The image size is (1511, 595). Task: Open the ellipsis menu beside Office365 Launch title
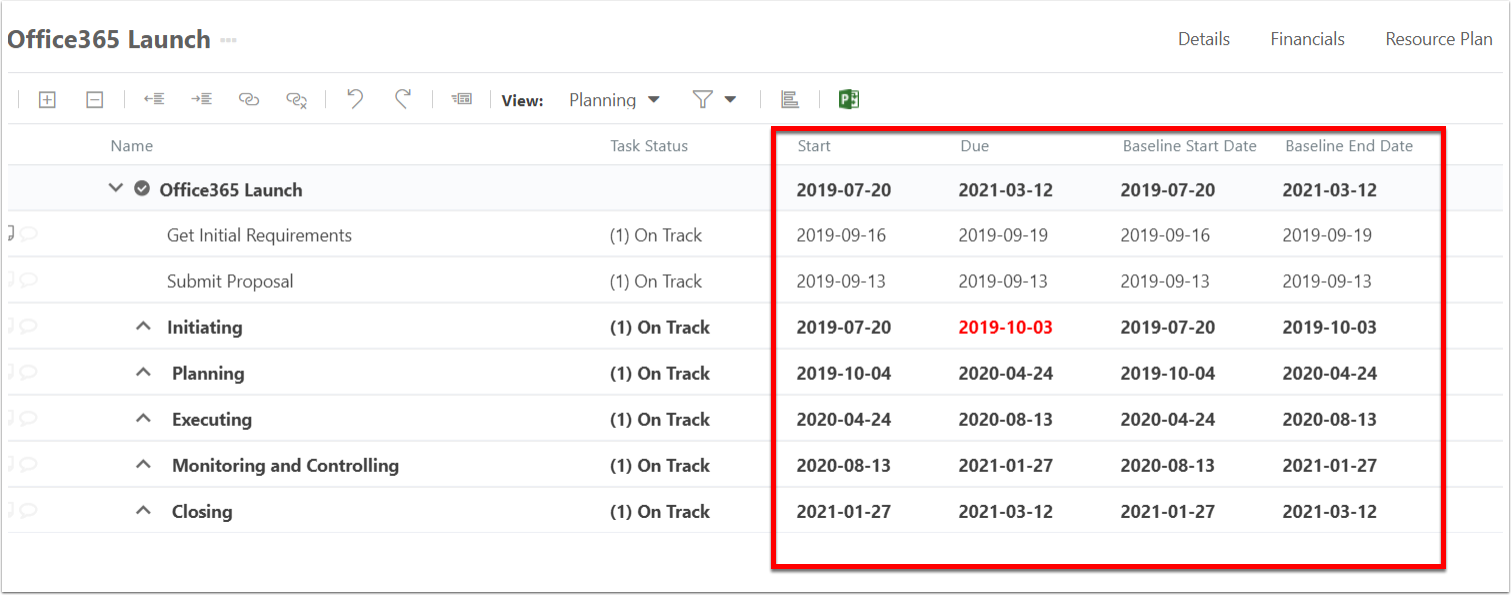pyautogui.click(x=228, y=40)
